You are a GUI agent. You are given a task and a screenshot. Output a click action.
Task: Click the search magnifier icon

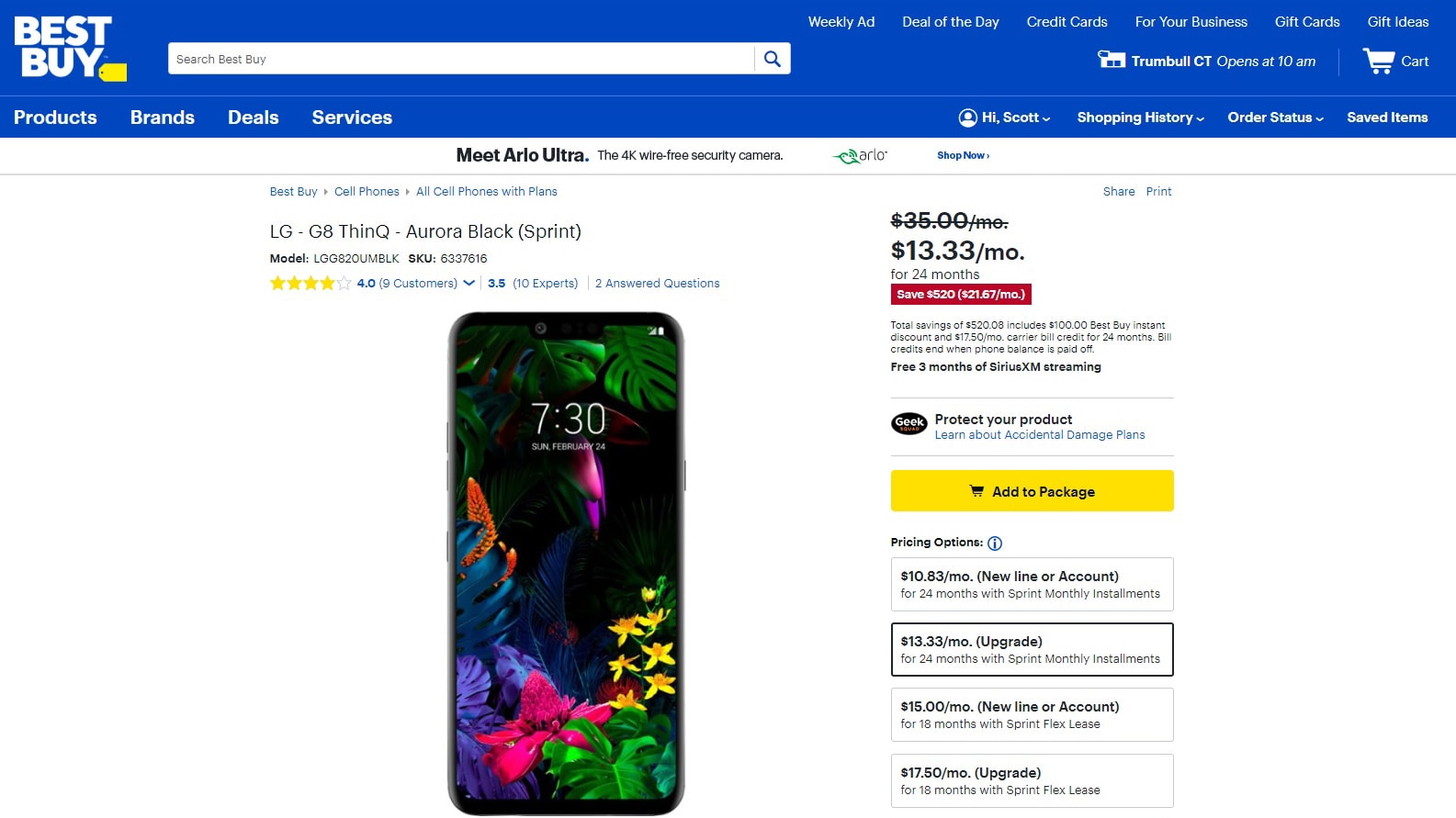pyautogui.click(x=773, y=59)
